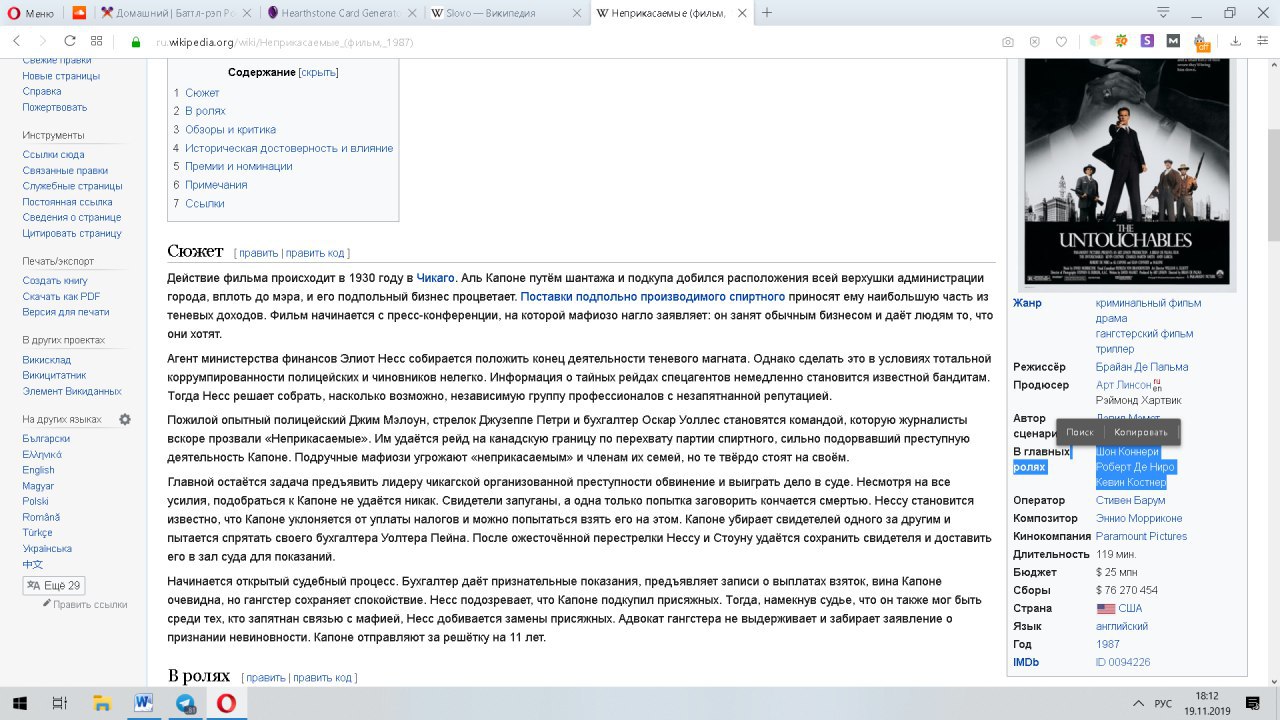Viewport: 1280px width, 720px height.
Task: Jump to contents item Обзоры и критика
Action: [x=230, y=130]
